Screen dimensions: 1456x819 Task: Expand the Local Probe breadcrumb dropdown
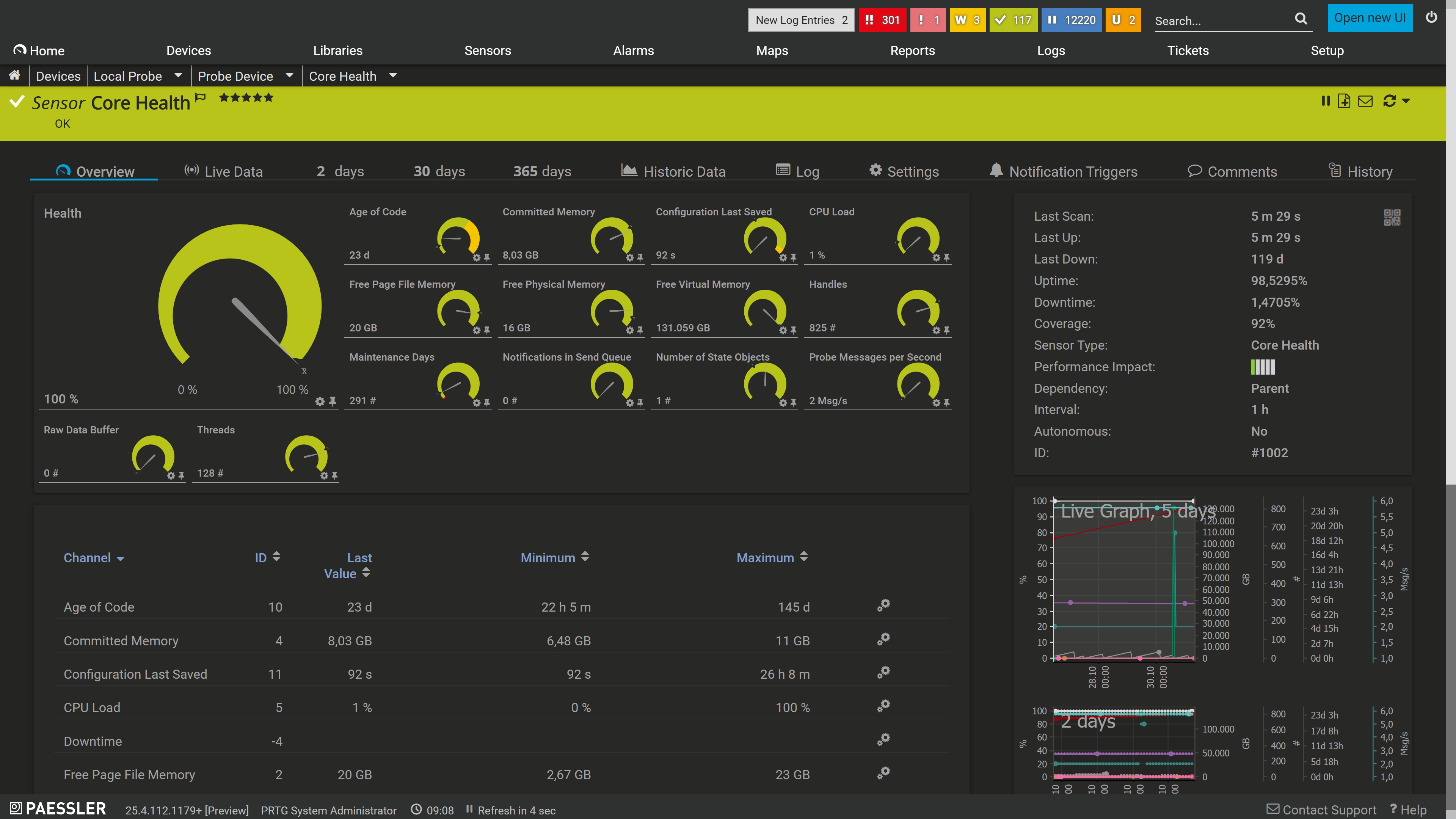pos(178,75)
